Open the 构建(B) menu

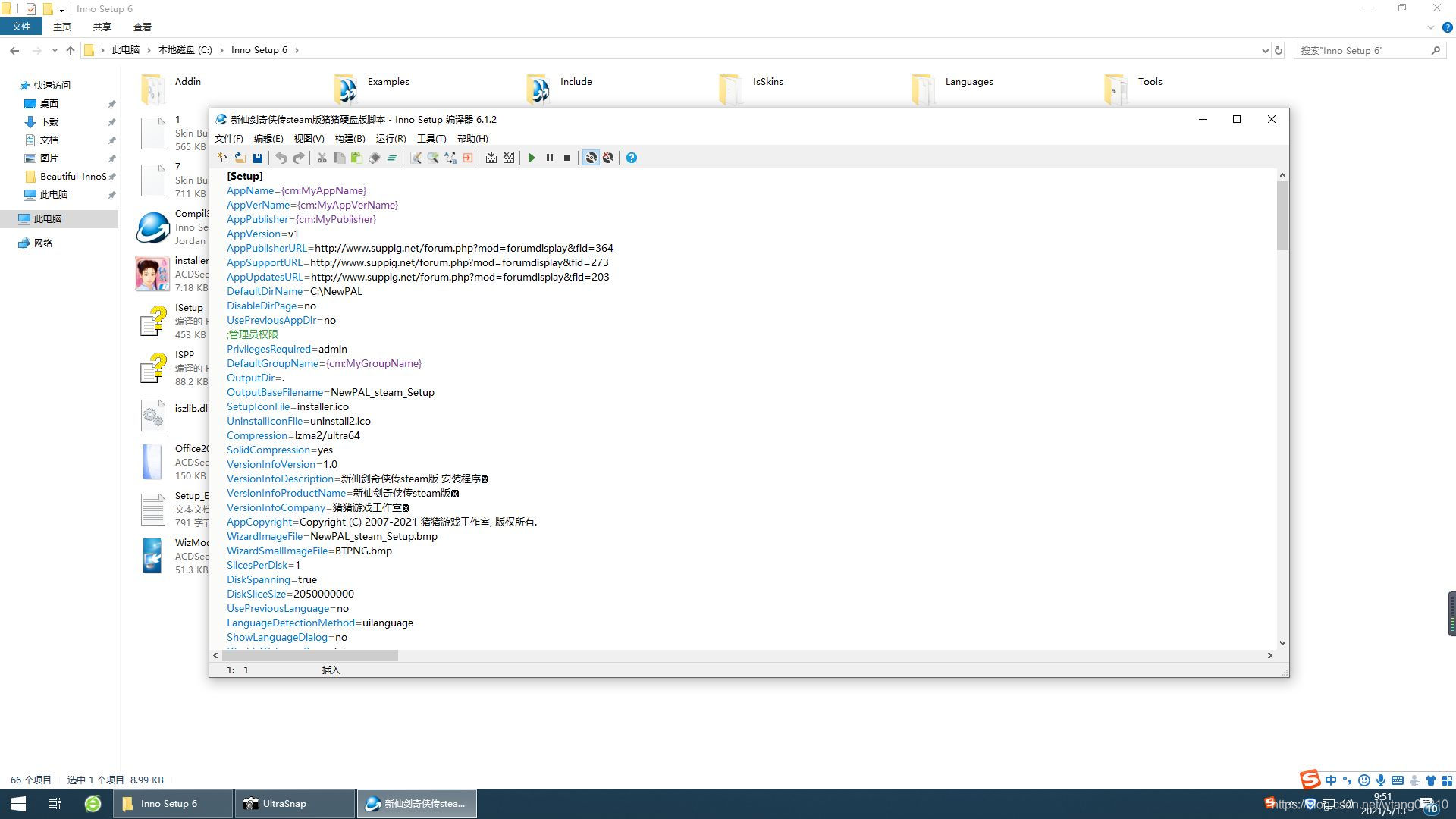point(350,138)
